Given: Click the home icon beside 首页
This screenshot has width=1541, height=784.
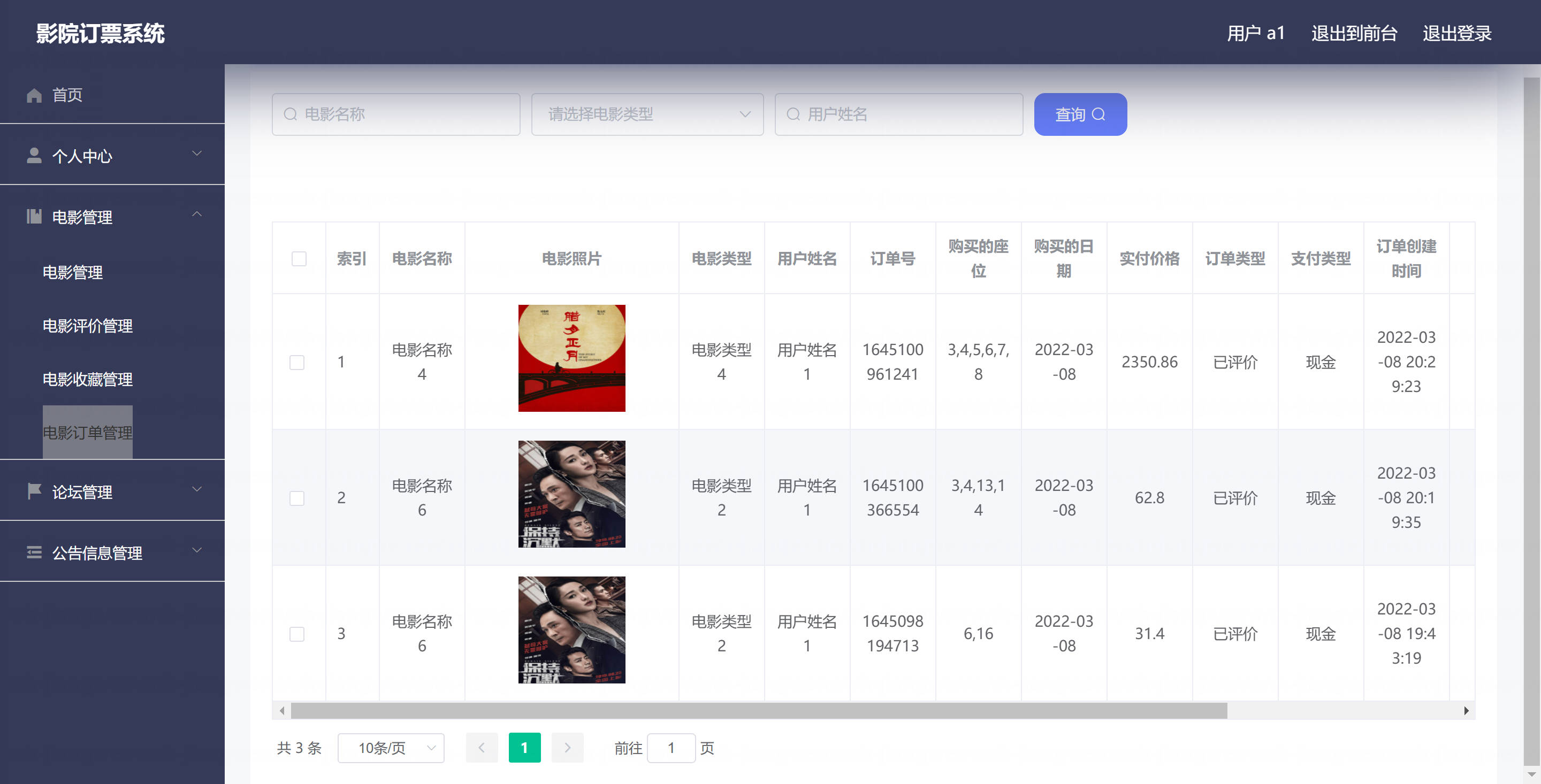Looking at the screenshot, I should point(34,95).
